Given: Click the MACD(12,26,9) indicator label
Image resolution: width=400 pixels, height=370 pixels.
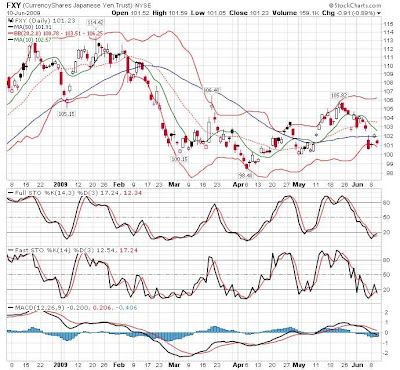Looking at the screenshot, I should pyautogui.click(x=39, y=308).
